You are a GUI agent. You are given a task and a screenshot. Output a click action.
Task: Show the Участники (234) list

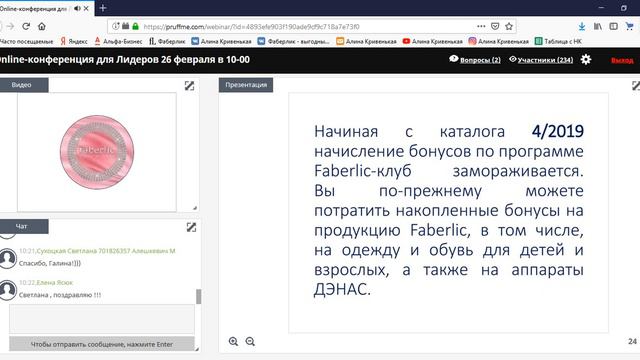coord(541,60)
